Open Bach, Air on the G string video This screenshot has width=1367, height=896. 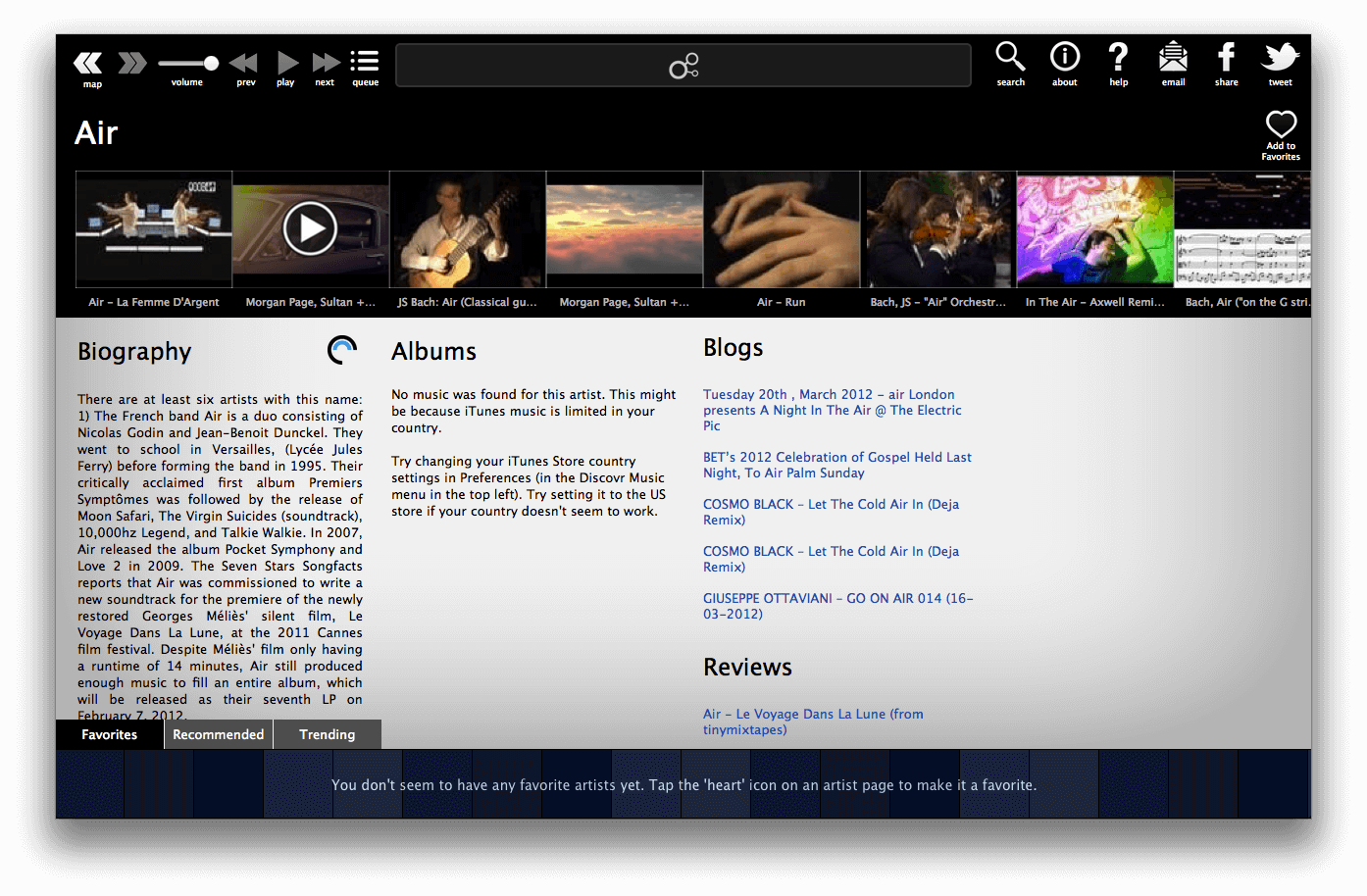coord(1242,230)
